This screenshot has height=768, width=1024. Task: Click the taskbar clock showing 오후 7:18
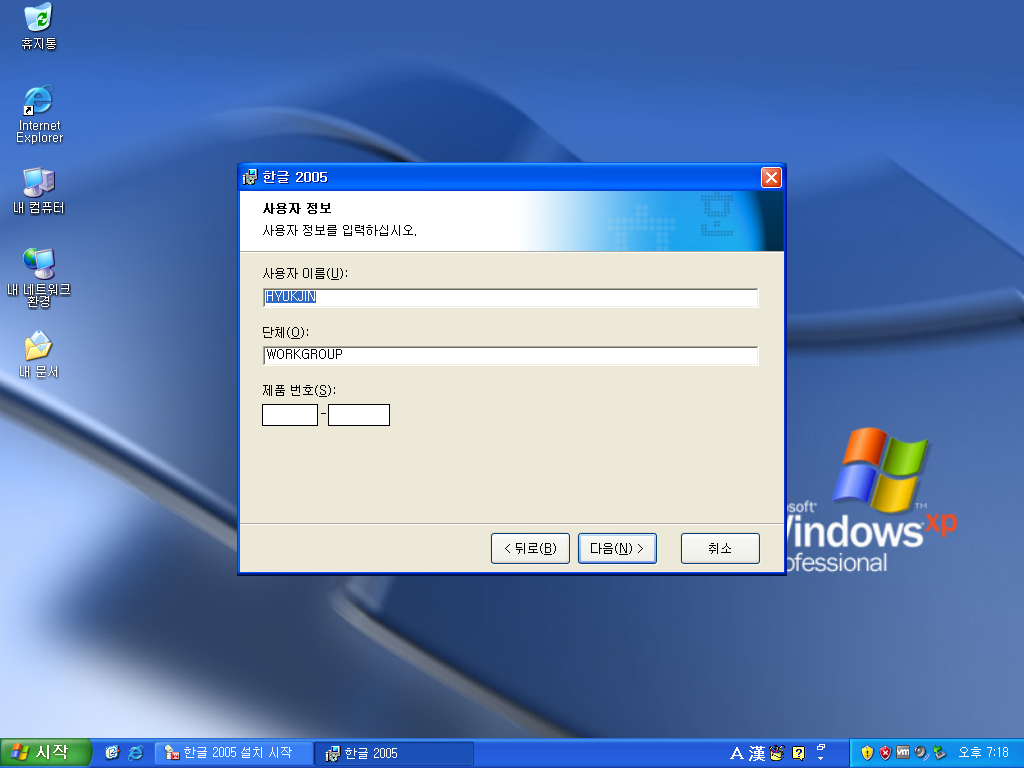(984, 753)
